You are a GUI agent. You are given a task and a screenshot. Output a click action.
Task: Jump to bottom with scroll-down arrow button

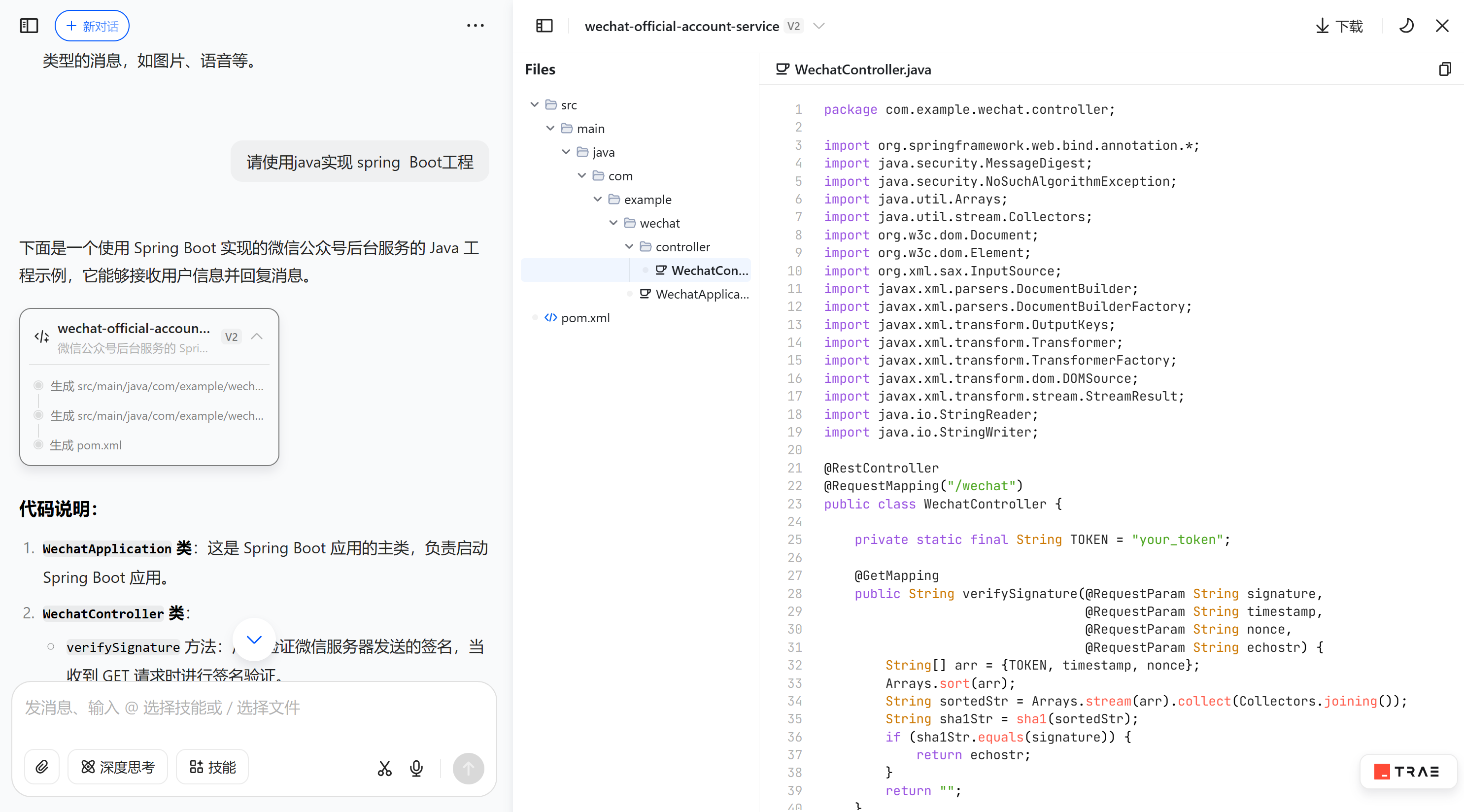254,639
